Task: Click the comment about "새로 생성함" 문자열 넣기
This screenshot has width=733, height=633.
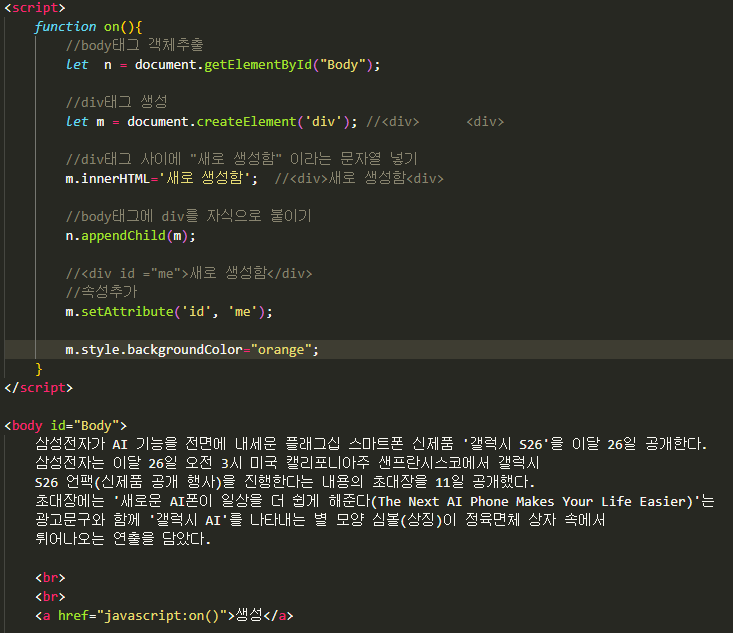Action: [241, 159]
